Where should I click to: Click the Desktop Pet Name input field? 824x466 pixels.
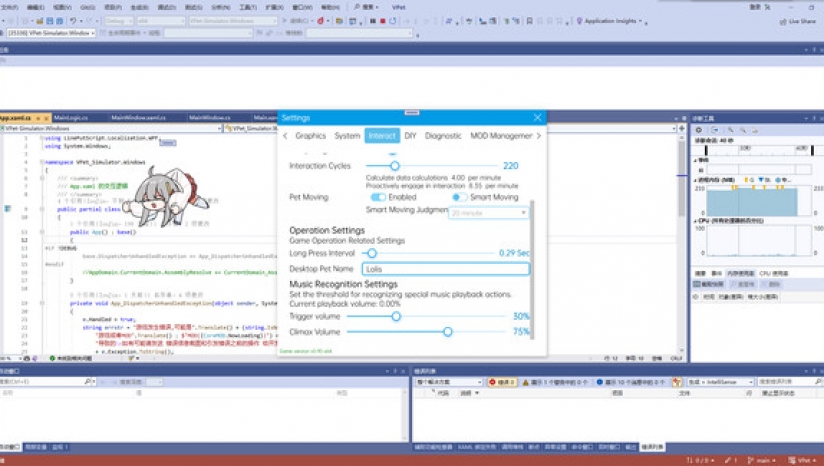445,269
